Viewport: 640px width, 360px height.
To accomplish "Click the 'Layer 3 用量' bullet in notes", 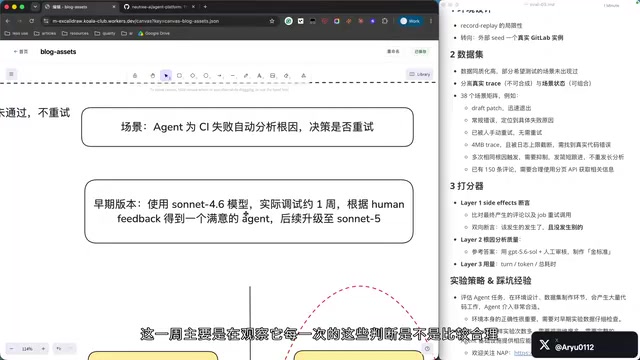I will click(x=508, y=264).
